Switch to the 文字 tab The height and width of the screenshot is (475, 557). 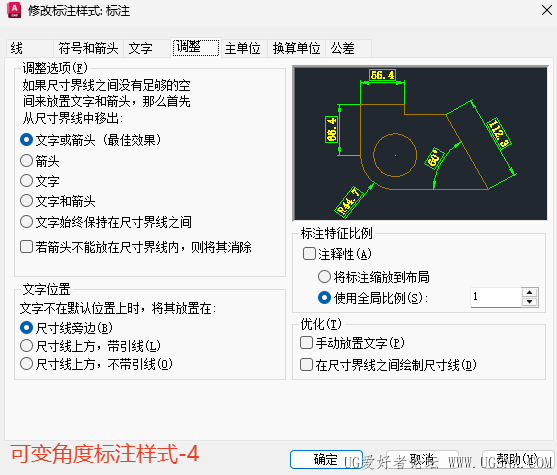pos(147,48)
